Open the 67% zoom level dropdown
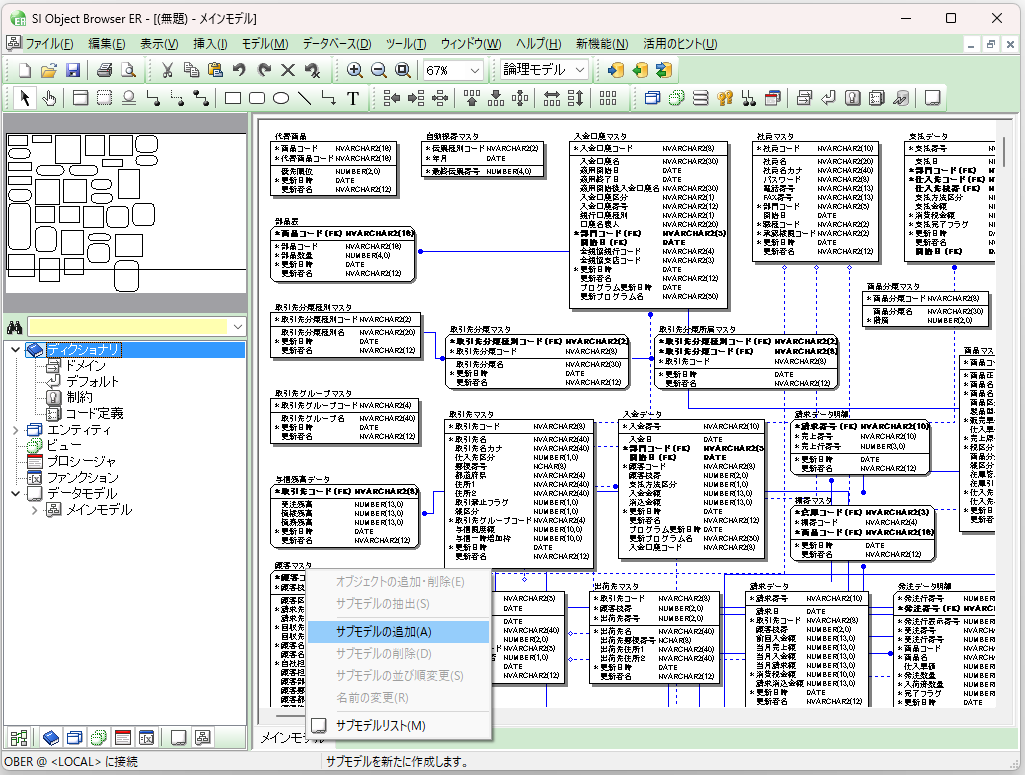This screenshot has width=1025, height=775. [x=475, y=70]
